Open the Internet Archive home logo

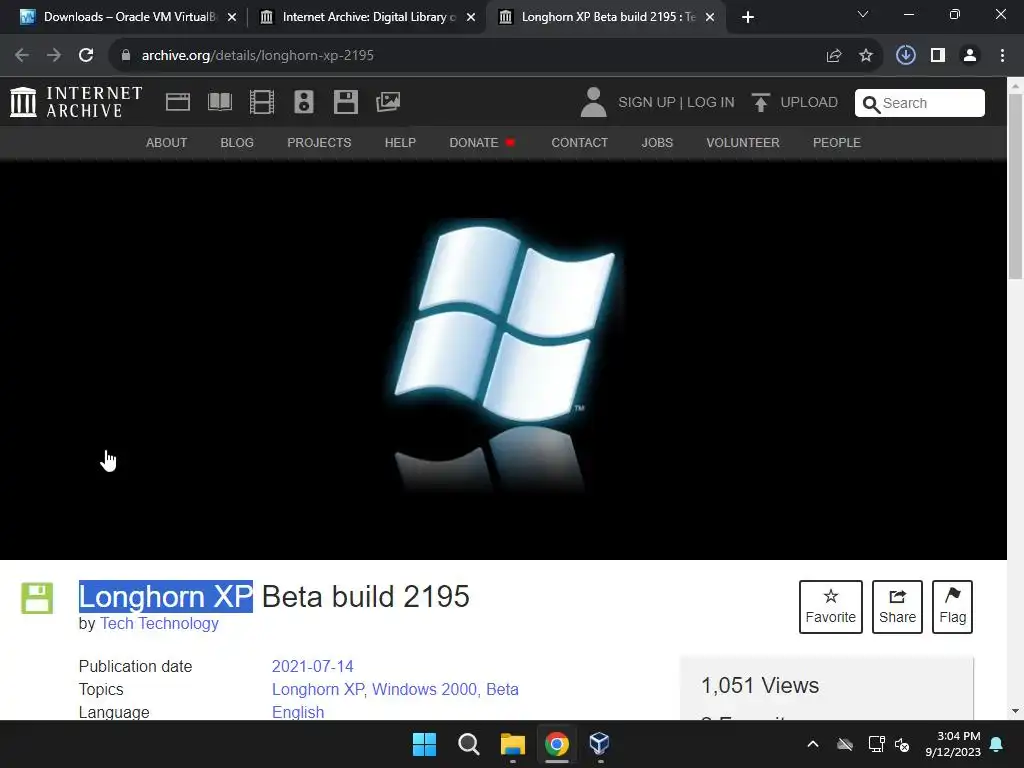click(x=76, y=103)
